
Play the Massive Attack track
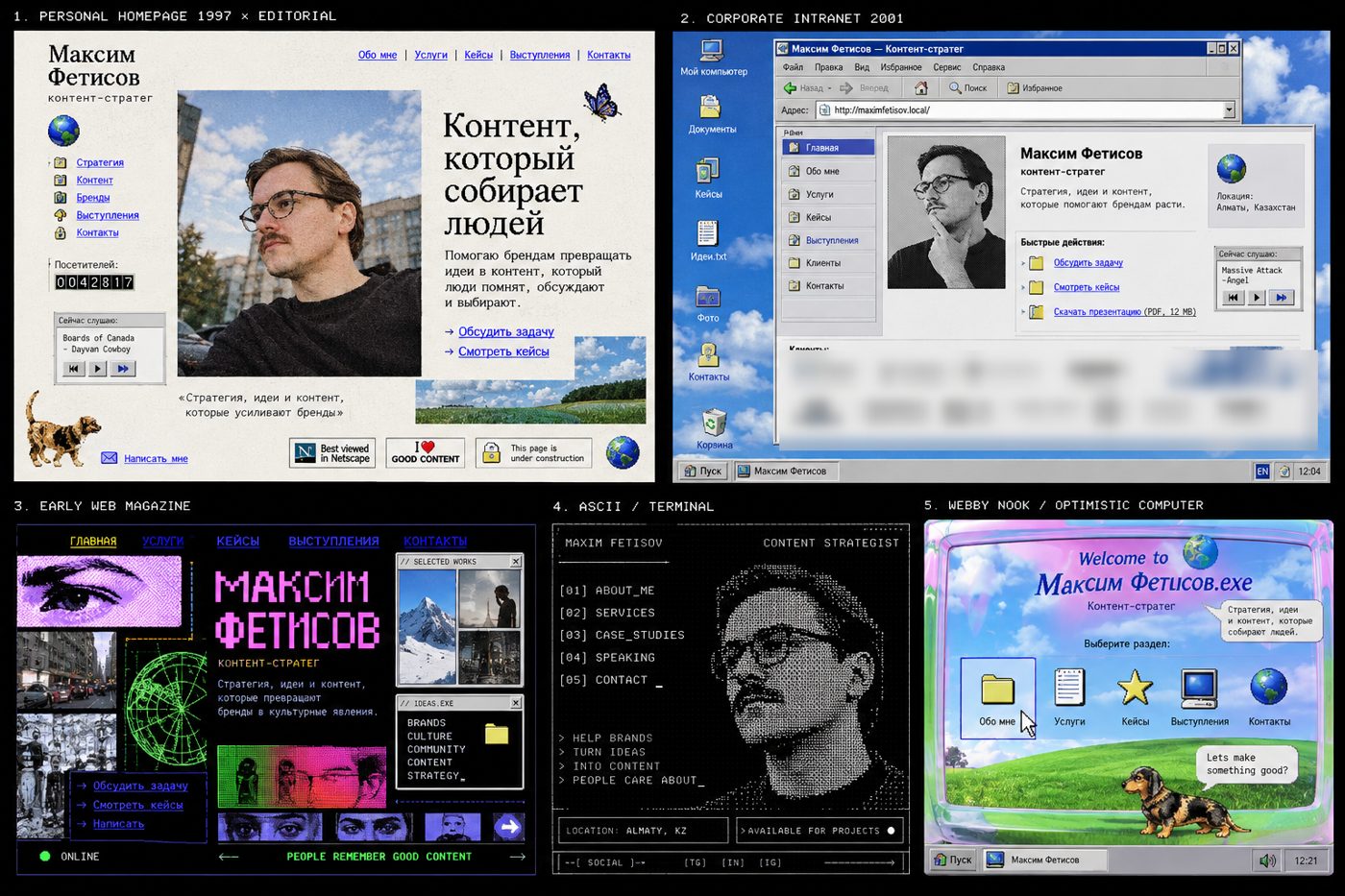point(1257,298)
